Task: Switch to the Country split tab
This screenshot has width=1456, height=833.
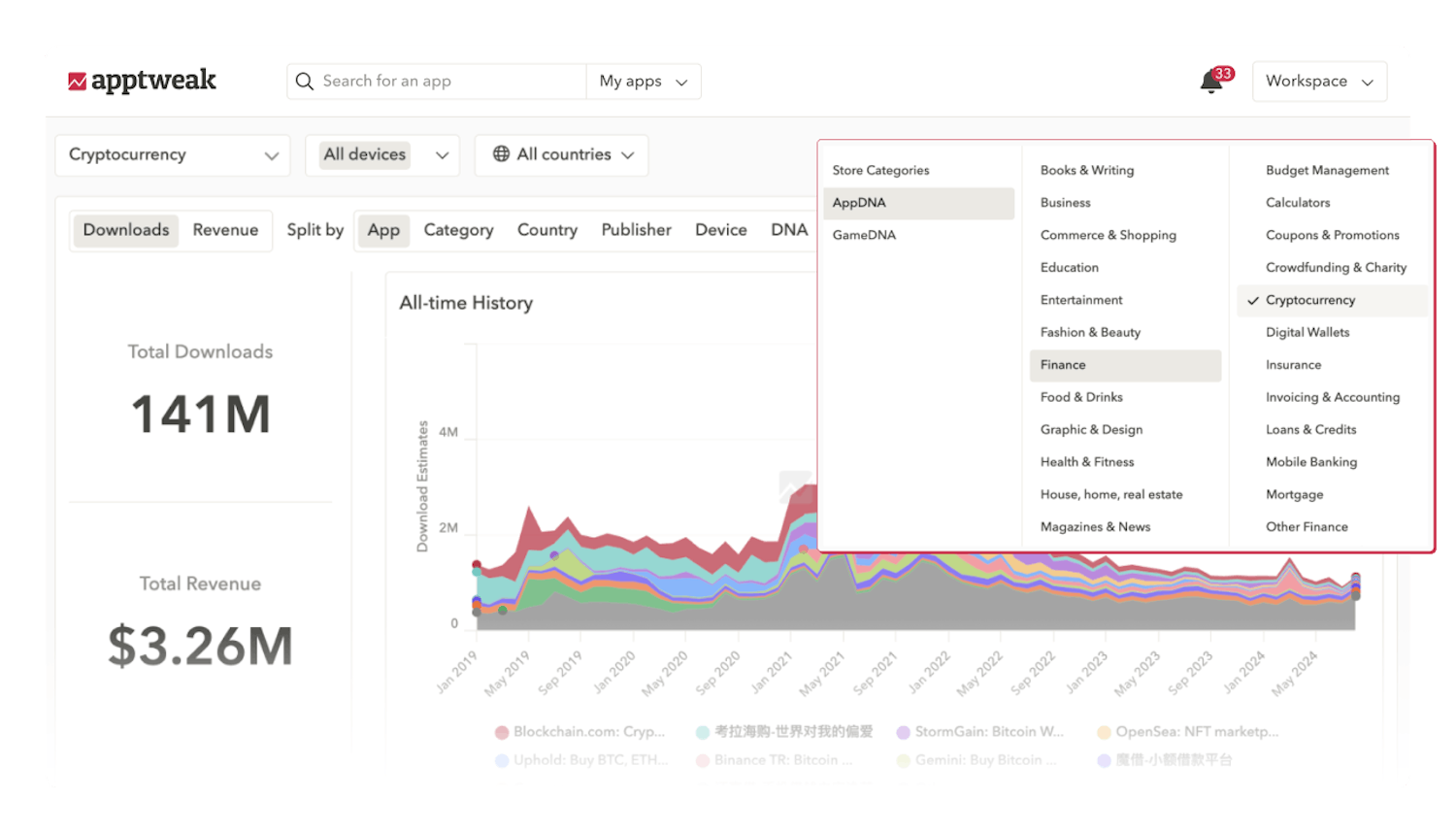Action: 547,230
